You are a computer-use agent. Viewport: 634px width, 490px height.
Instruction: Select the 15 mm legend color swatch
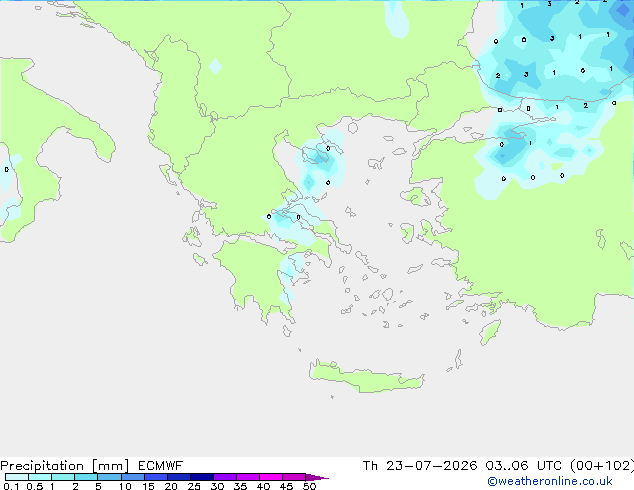155,477
